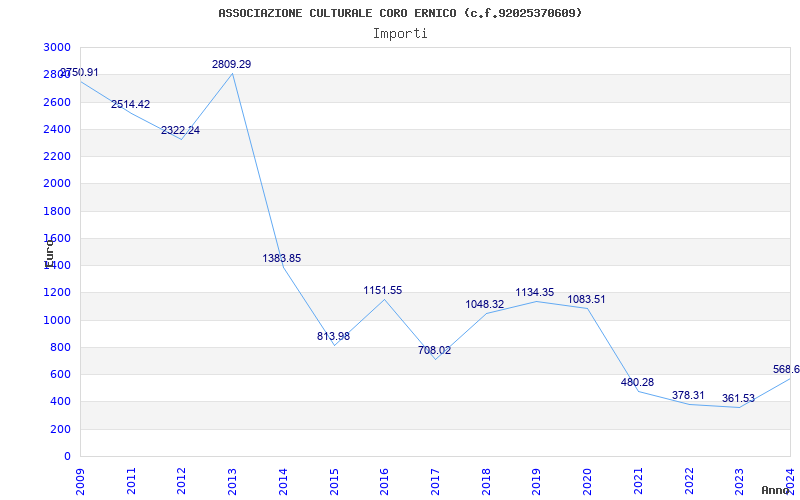The image size is (800, 500).
Task: Click x-axis year 2013
Action: [232, 481]
